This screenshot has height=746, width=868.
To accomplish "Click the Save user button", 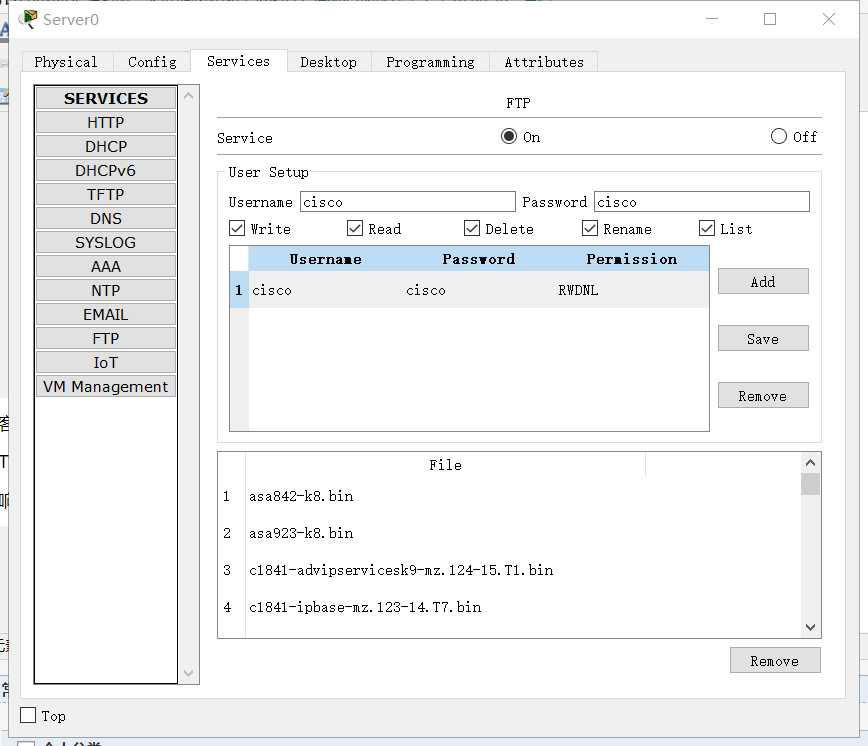I will point(763,339).
